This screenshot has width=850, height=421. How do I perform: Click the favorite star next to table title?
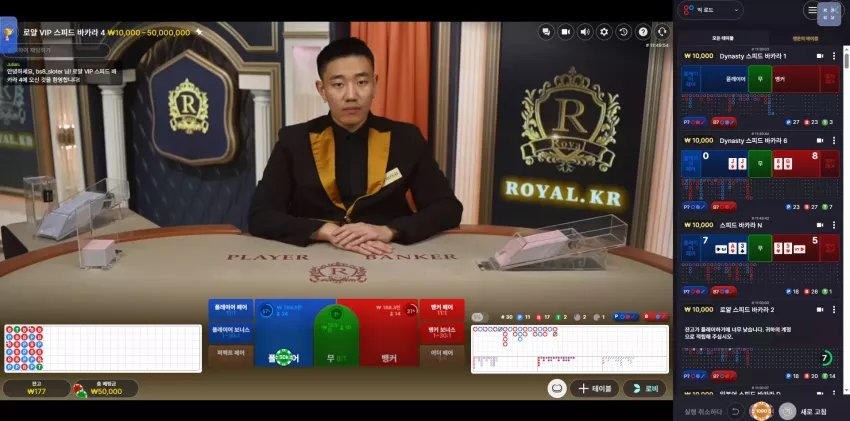pyautogui.click(x=199, y=32)
